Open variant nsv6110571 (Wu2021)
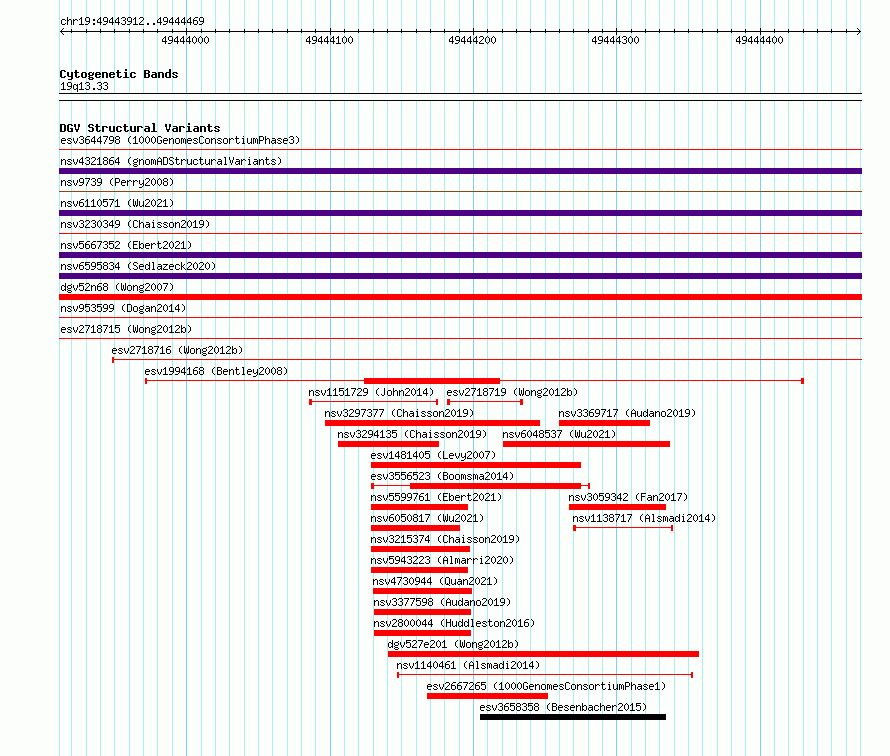Image resolution: width=890 pixels, height=756 pixels. [x=117, y=203]
